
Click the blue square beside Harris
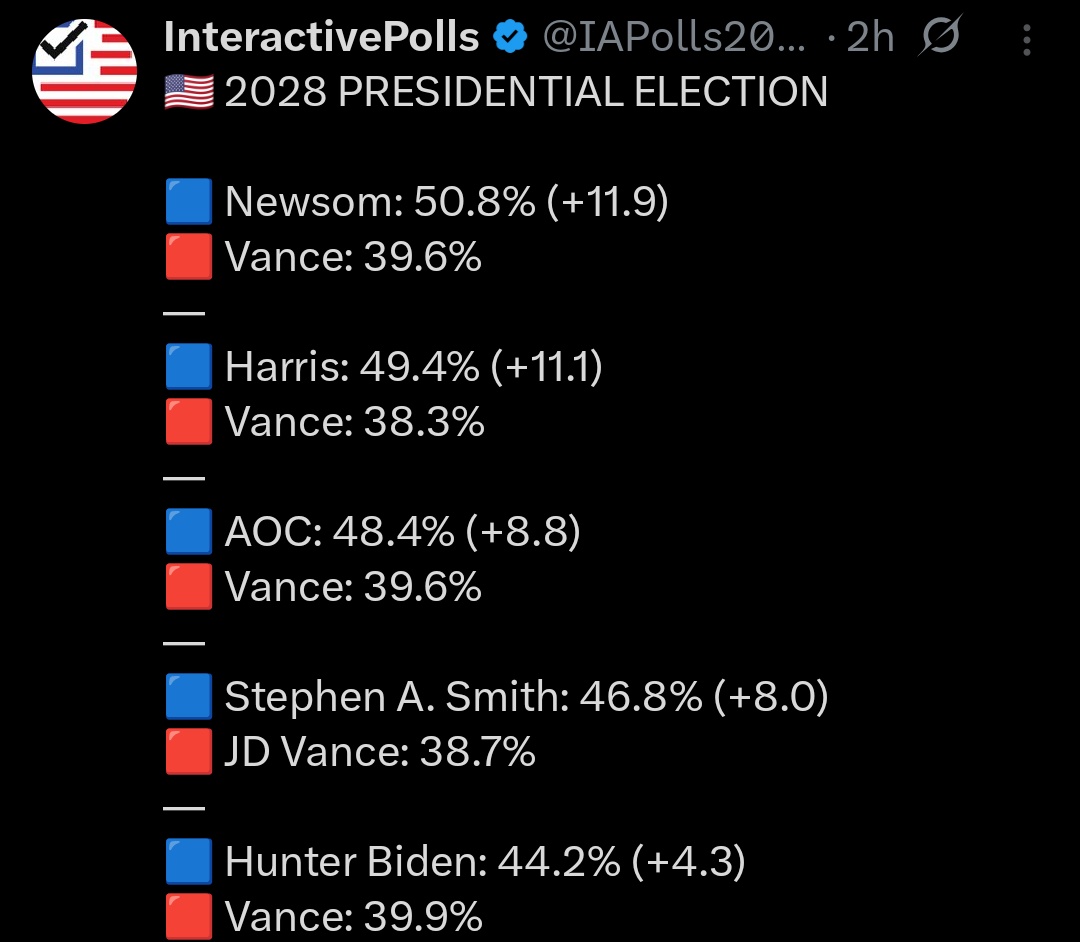[x=189, y=366]
